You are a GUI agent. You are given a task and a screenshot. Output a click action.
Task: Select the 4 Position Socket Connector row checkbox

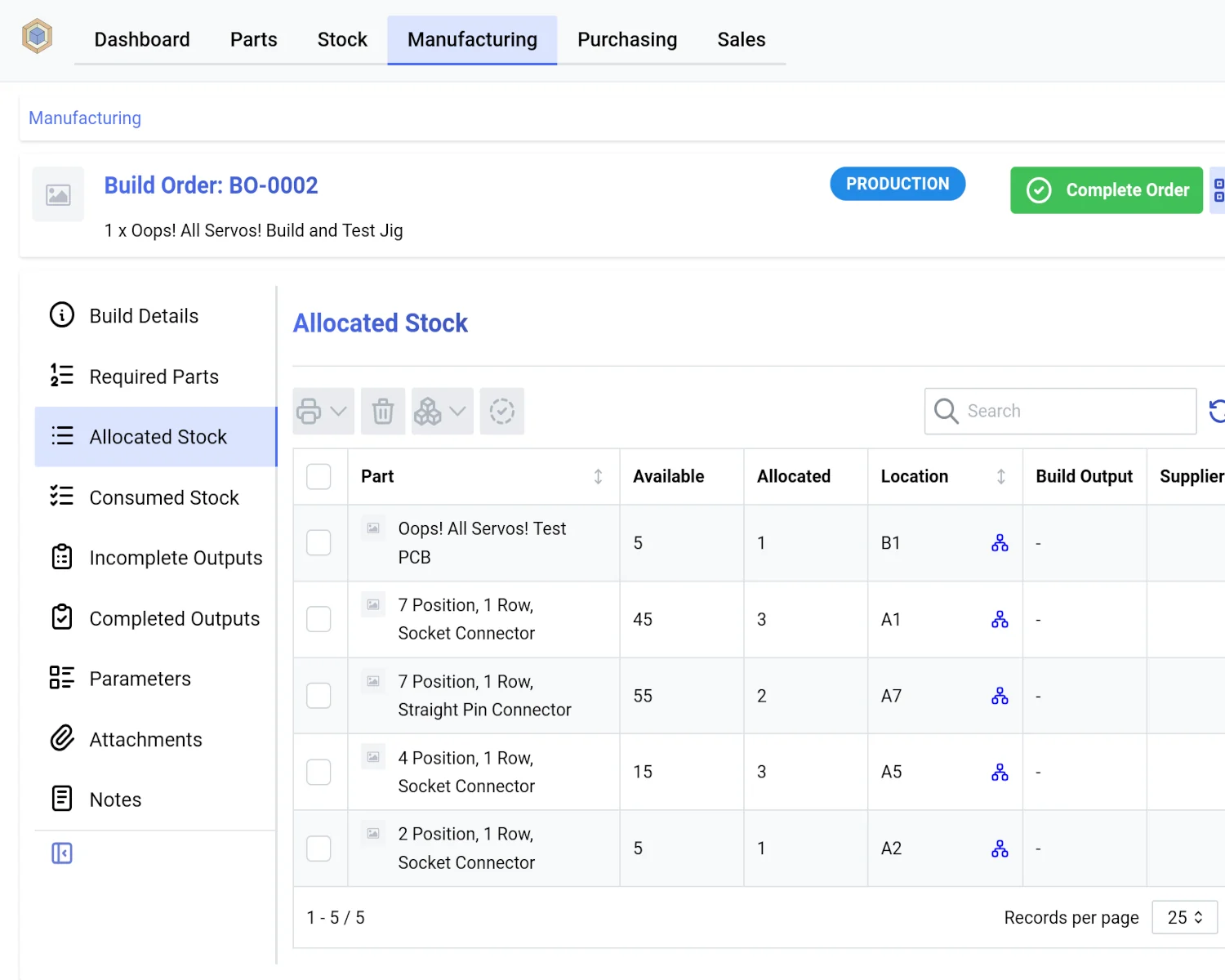(x=318, y=772)
